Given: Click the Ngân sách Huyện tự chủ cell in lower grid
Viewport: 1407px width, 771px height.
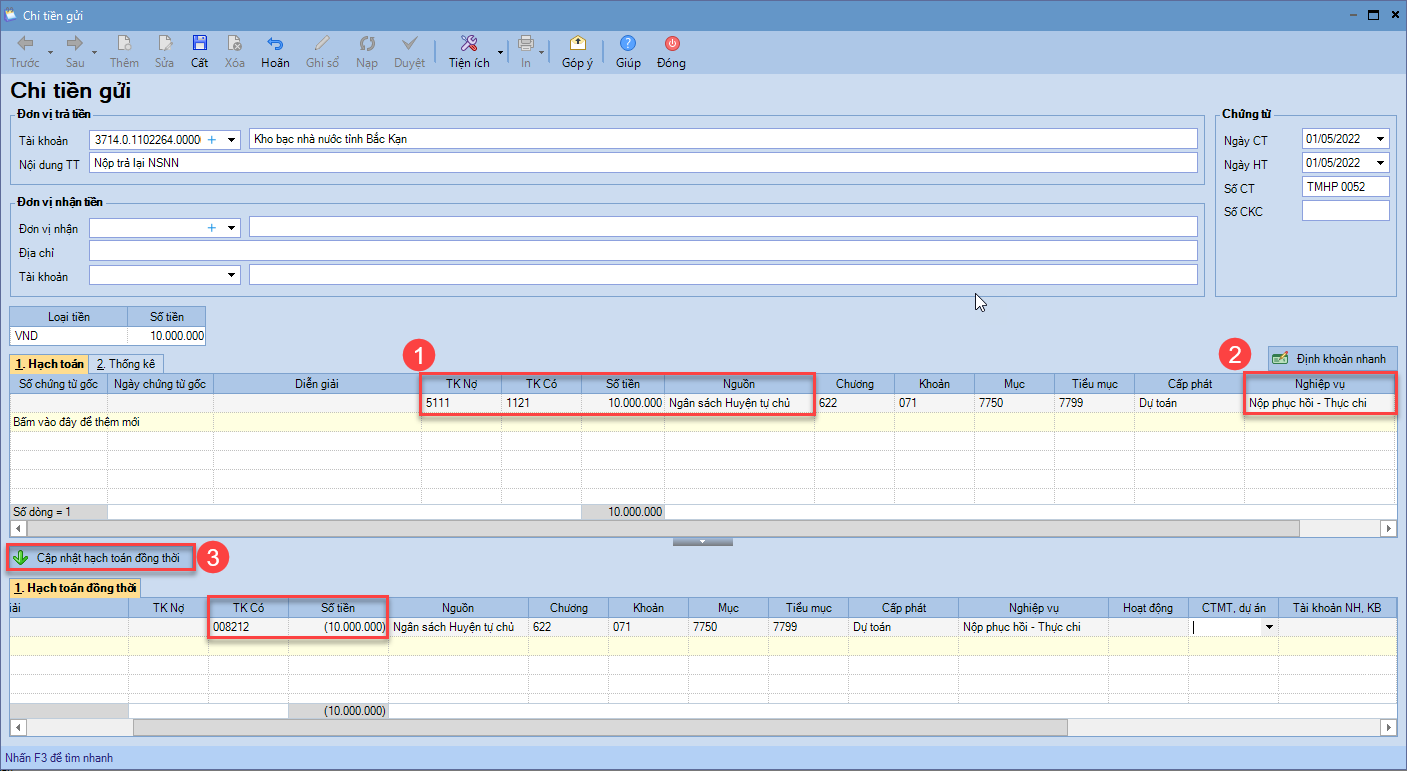Looking at the screenshot, I should (458, 627).
